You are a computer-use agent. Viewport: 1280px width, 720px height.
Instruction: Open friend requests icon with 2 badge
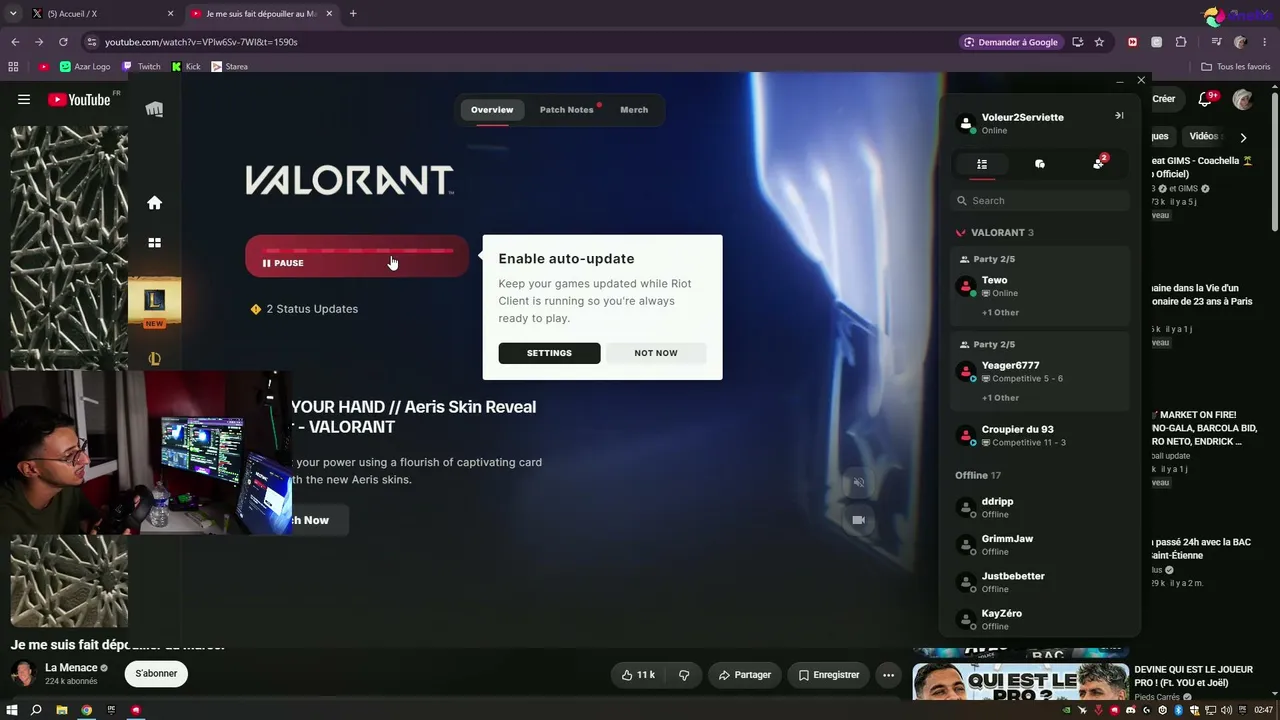coord(1099,163)
